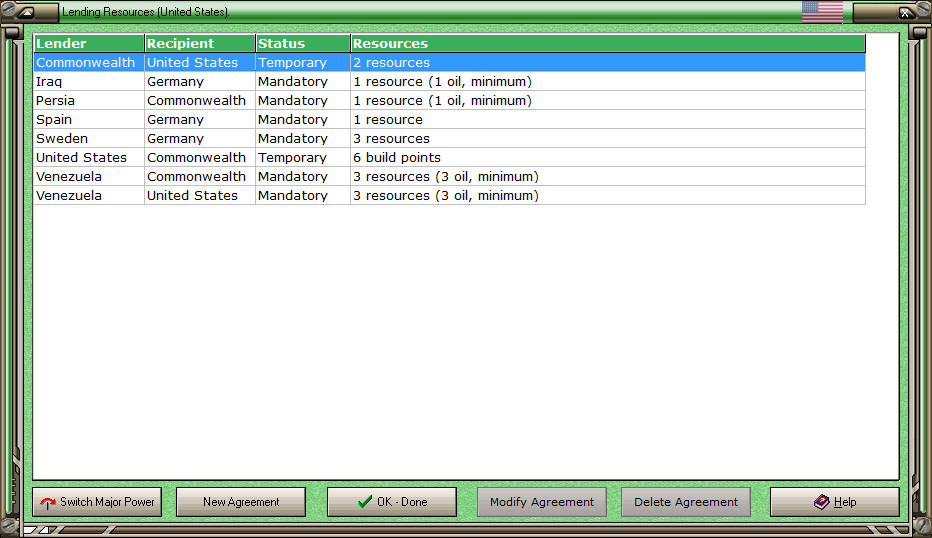932x538 pixels.
Task: Select Venezuela row lending to Commonwealth
Action: coord(449,177)
